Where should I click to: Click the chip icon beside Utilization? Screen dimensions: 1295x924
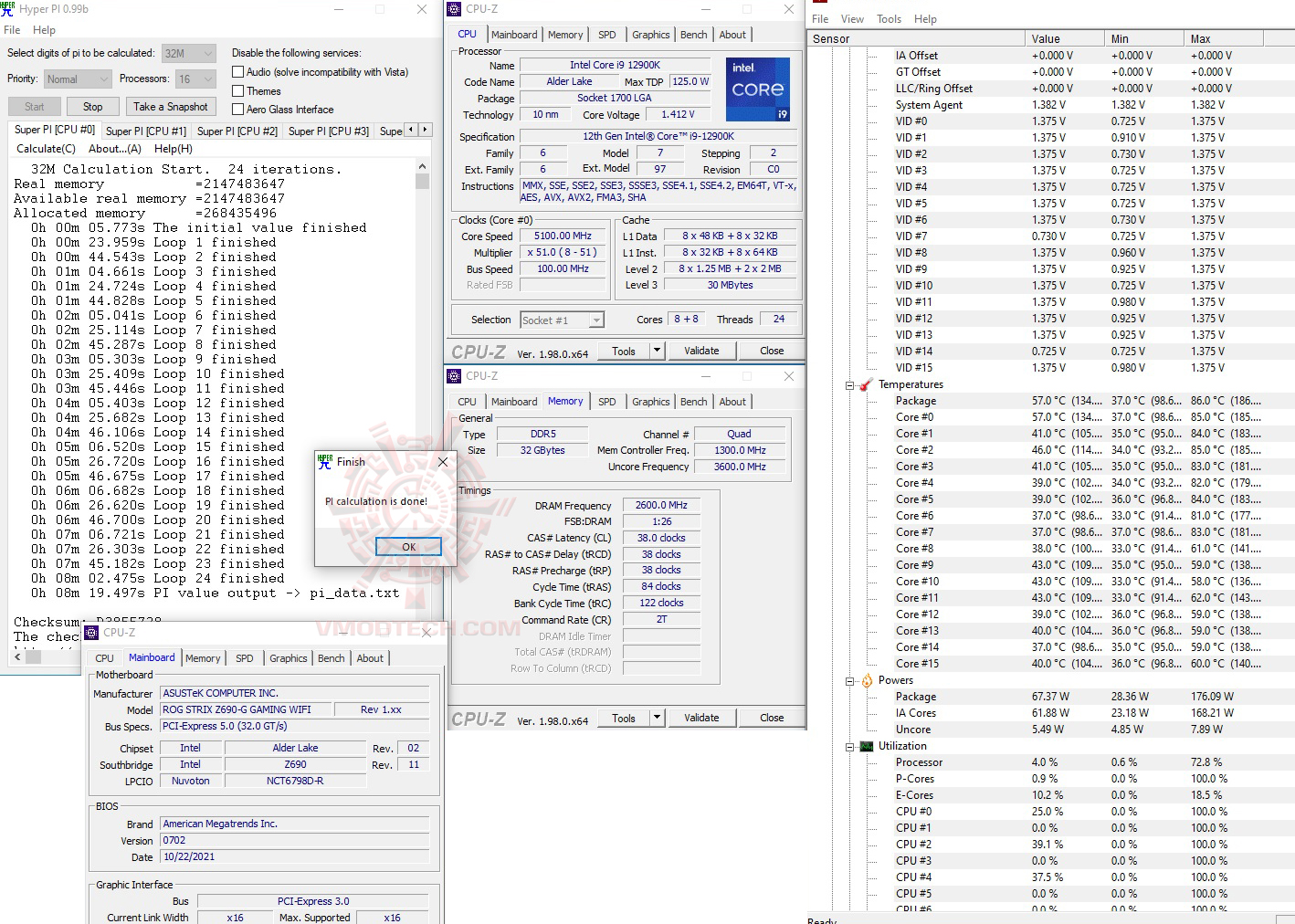tap(866, 746)
